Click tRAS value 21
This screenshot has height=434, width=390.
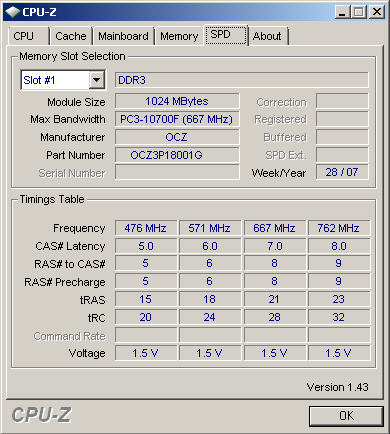[x=274, y=299]
